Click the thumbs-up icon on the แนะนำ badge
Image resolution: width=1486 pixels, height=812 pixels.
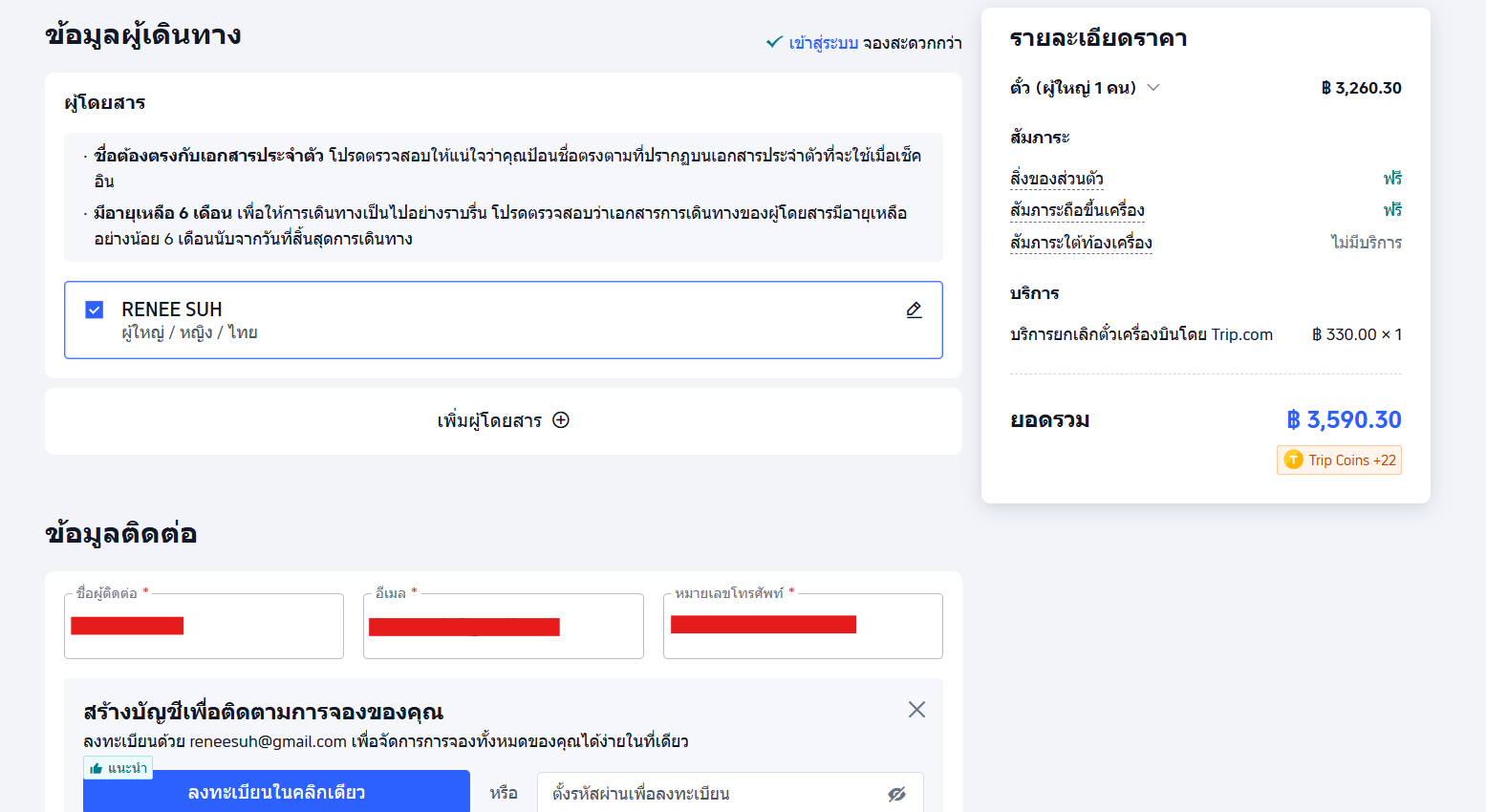pos(97,767)
